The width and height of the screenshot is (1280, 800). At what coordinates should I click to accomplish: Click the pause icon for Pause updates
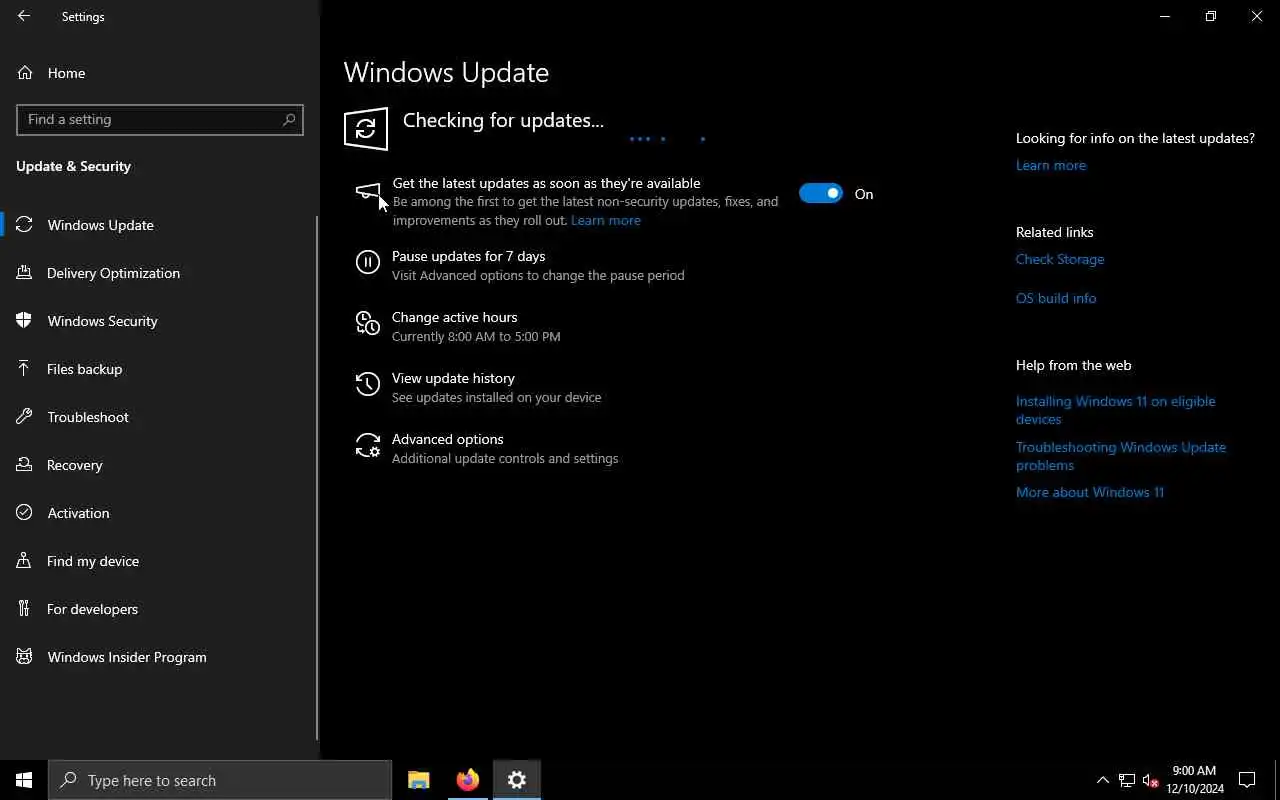(x=368, y=263)
